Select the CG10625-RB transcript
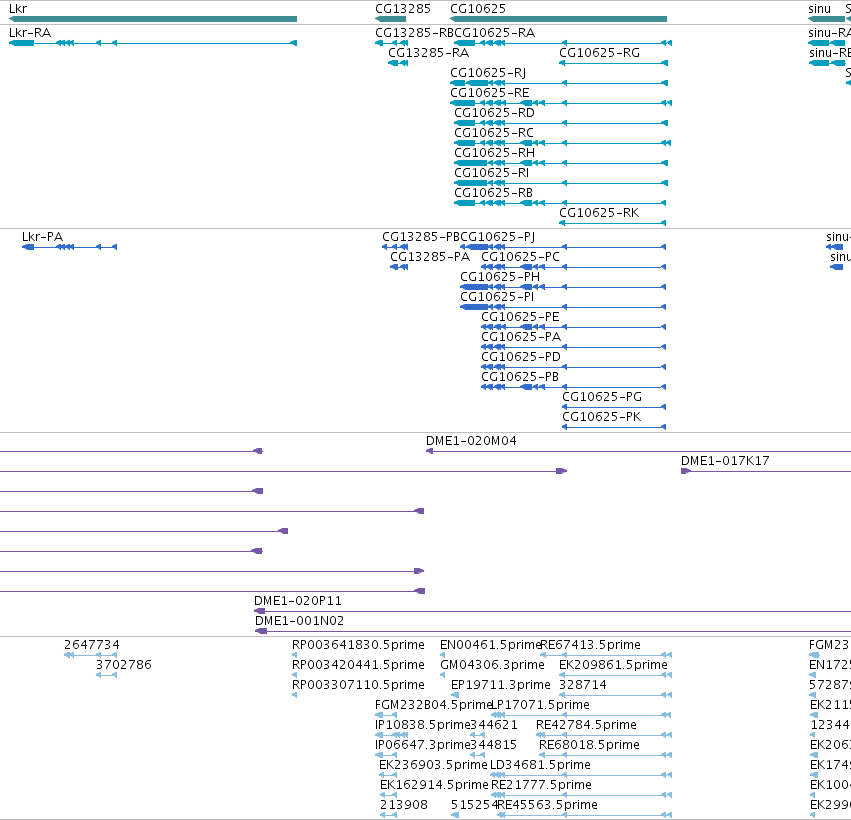 tap(561, 203)
